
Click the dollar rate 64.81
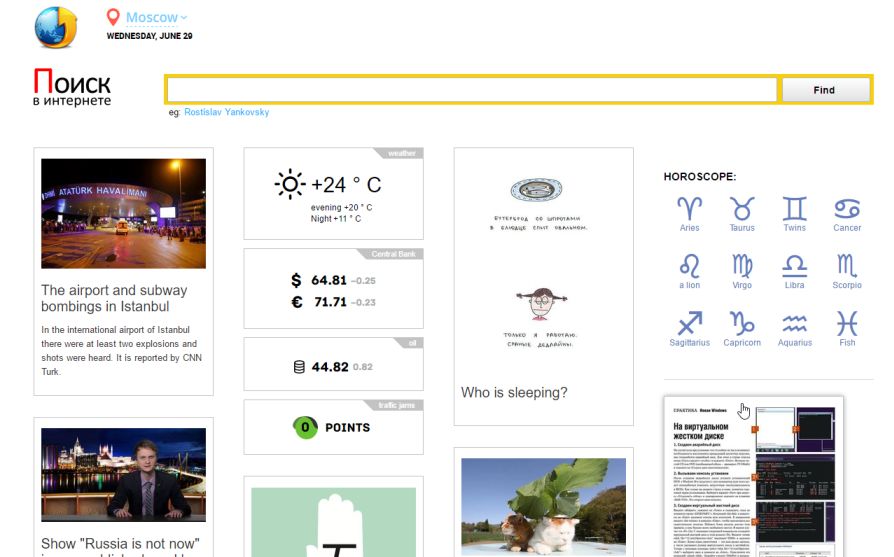click(329, 280)
